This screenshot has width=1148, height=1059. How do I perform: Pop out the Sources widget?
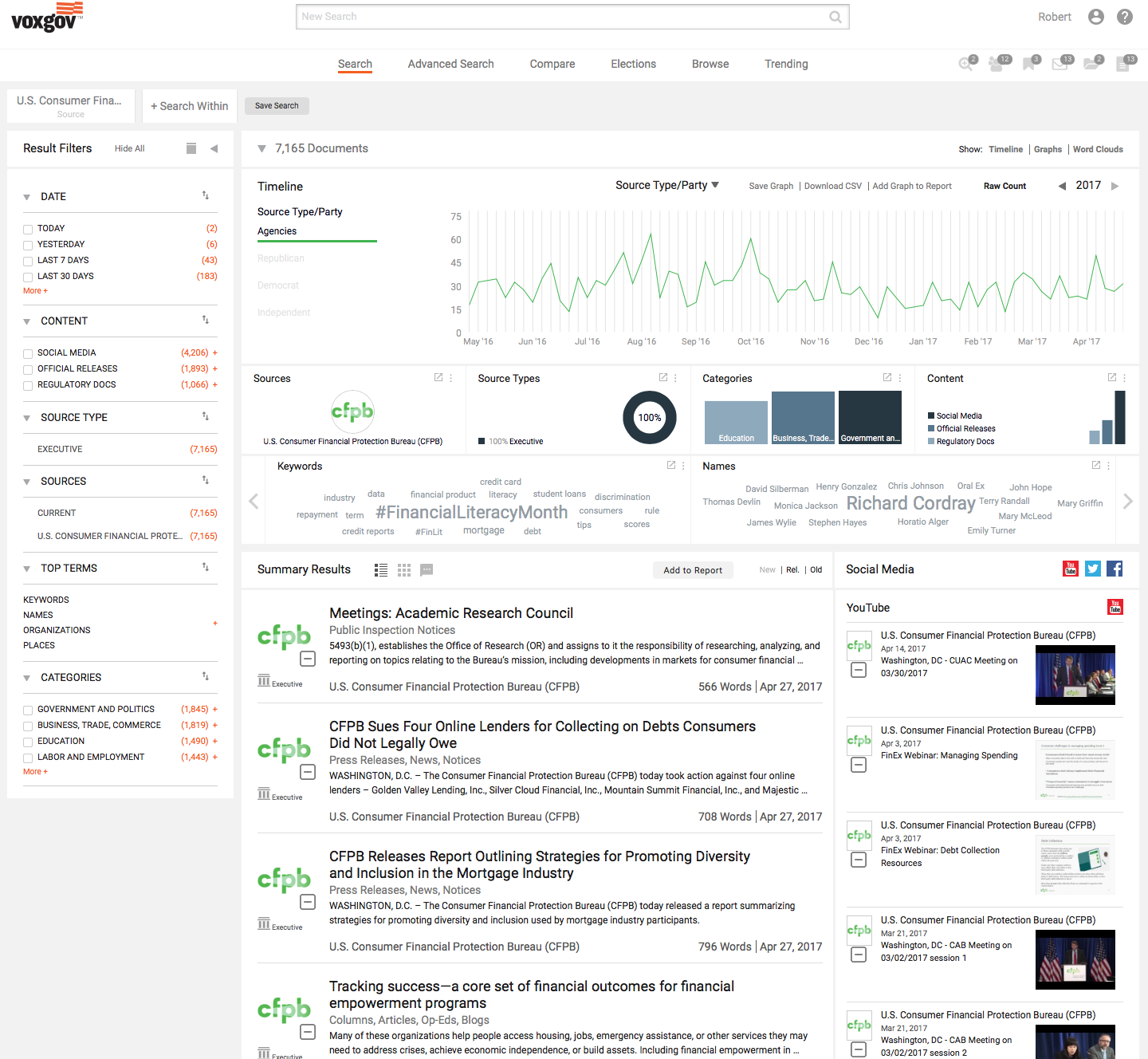(438, 378)
